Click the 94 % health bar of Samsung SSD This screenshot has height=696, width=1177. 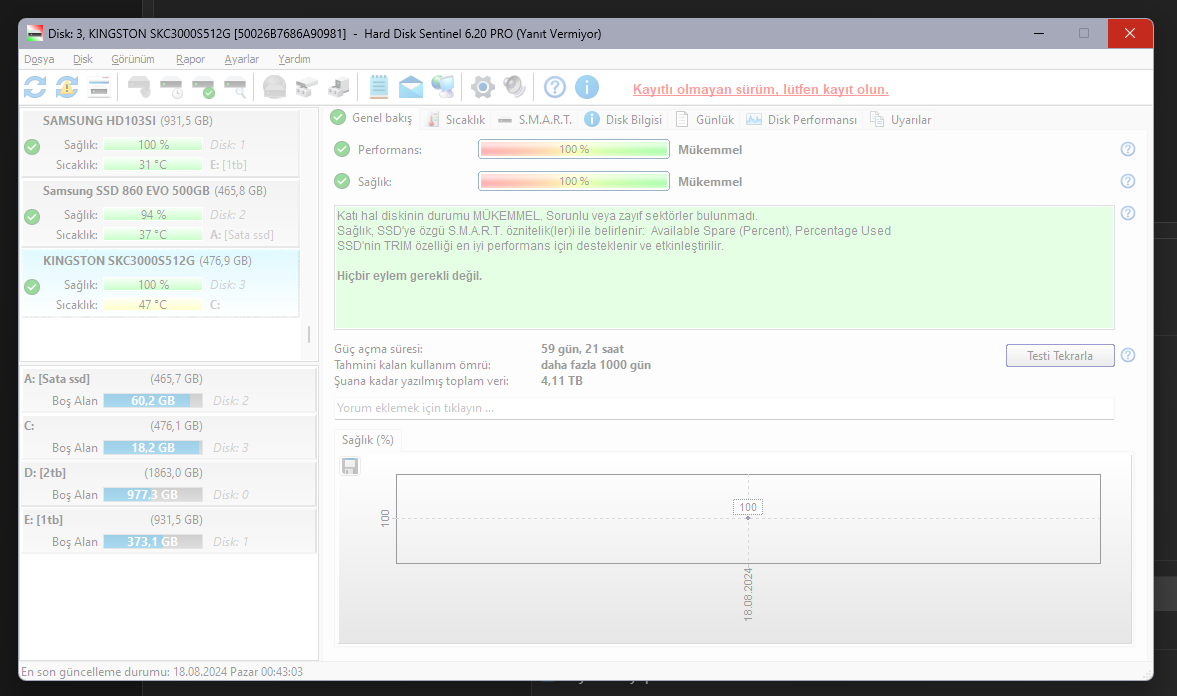click(x=153, y=215)
